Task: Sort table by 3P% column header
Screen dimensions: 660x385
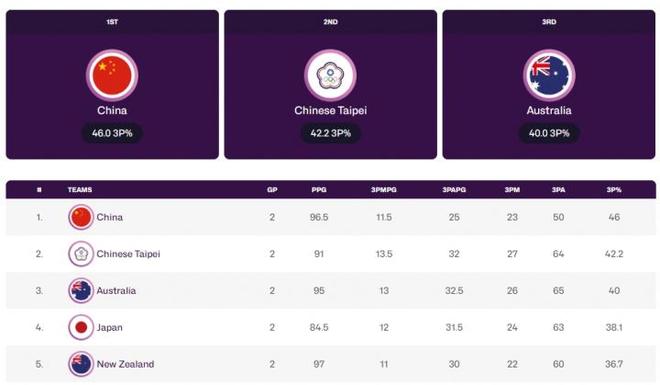Action: 614,190
